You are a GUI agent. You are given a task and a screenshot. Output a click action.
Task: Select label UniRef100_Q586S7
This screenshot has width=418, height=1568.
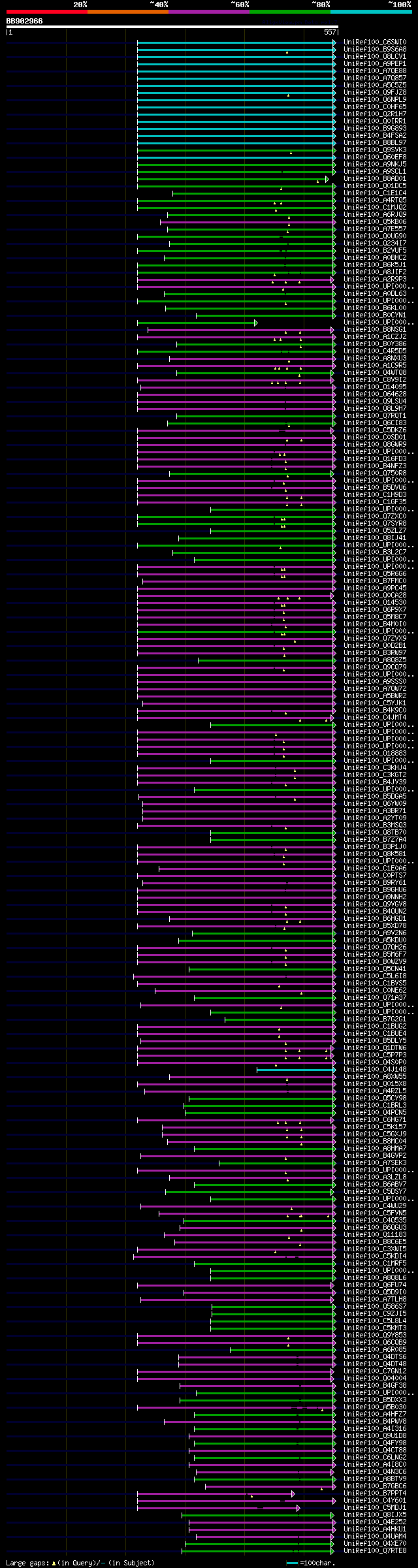(x=375, y=1307)
